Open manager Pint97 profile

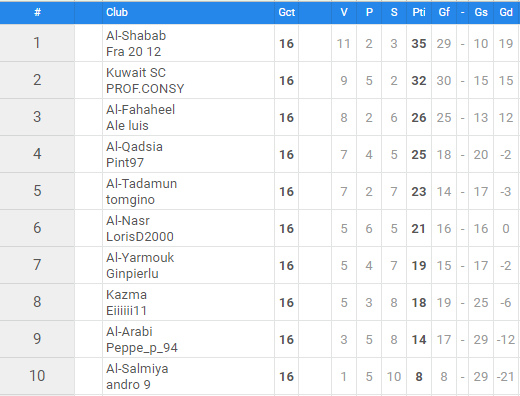125,163
